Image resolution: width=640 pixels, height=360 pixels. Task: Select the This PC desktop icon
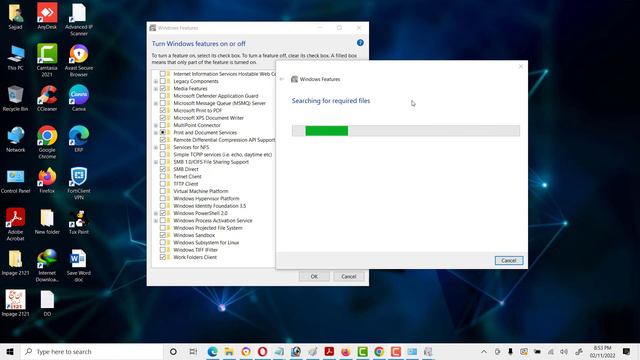[16, 57]
